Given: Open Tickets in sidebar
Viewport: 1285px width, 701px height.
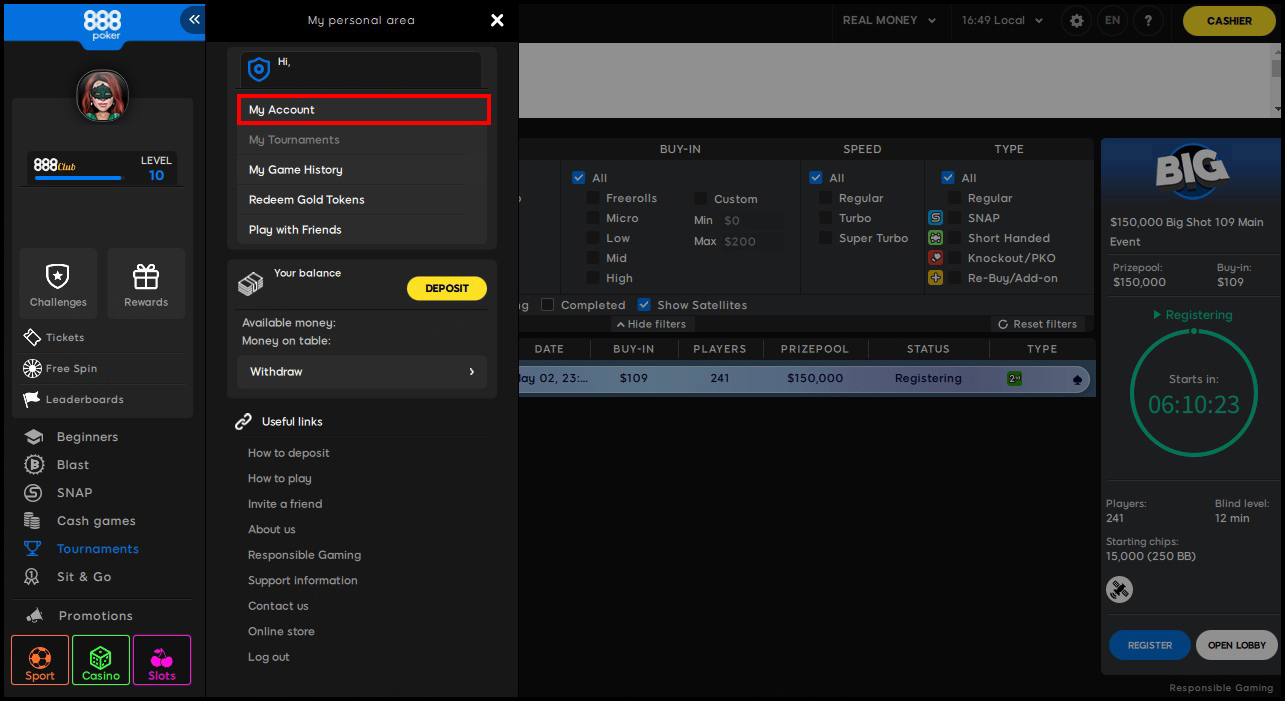Looking at the screenshot, I should point(54,338).
